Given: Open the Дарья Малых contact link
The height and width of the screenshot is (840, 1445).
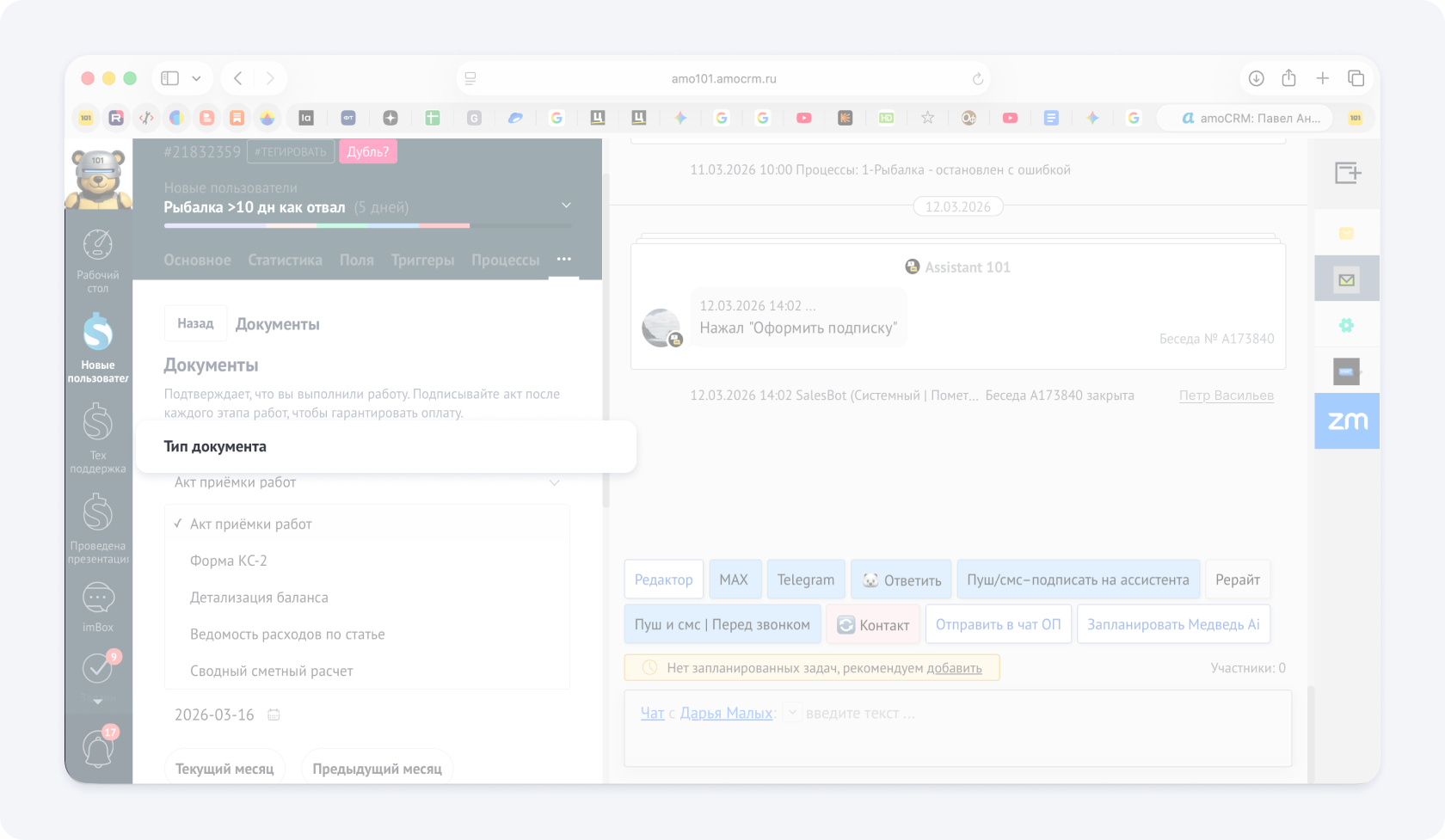Looking at the screenshot, I should point(726,713).
